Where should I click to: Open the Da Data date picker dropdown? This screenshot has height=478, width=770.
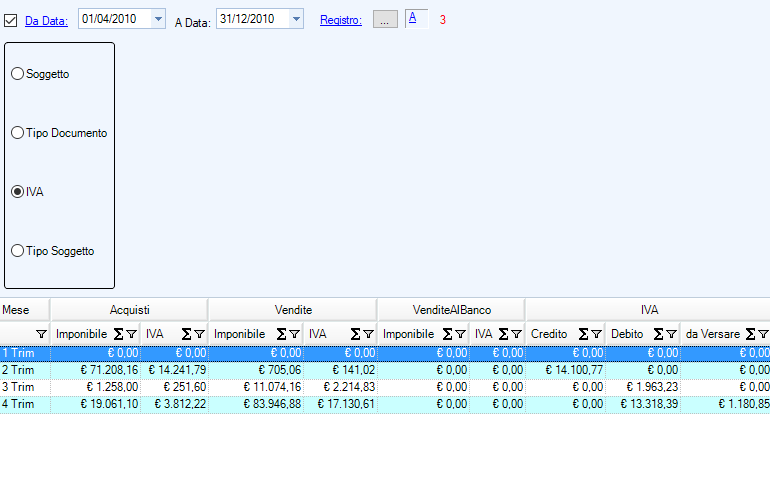pyautogui.click(x=158, y=19)
